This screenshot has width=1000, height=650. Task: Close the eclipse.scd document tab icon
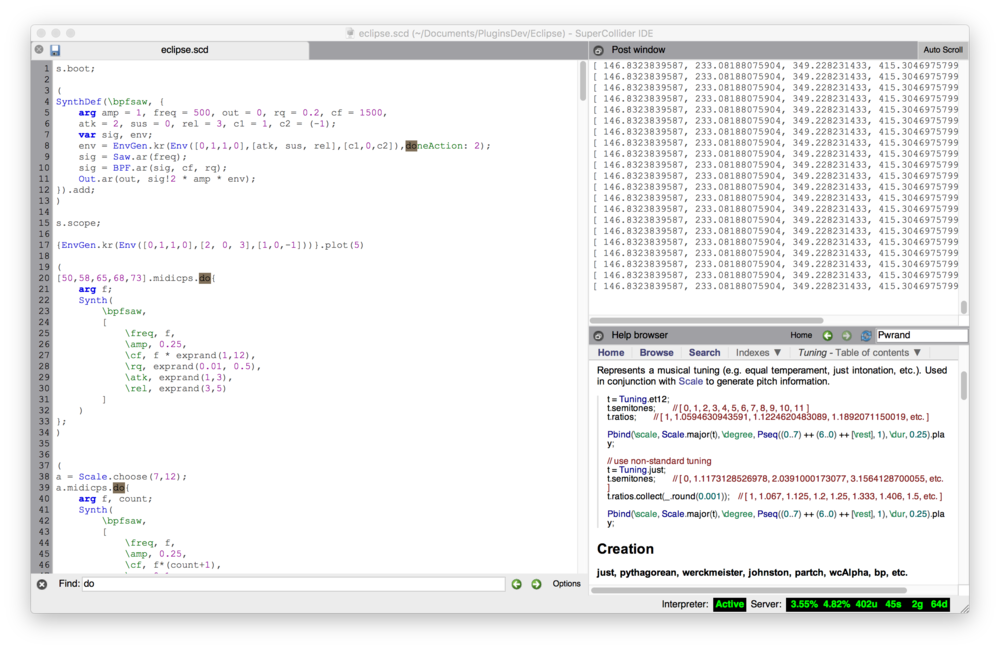tap(39, 50)
